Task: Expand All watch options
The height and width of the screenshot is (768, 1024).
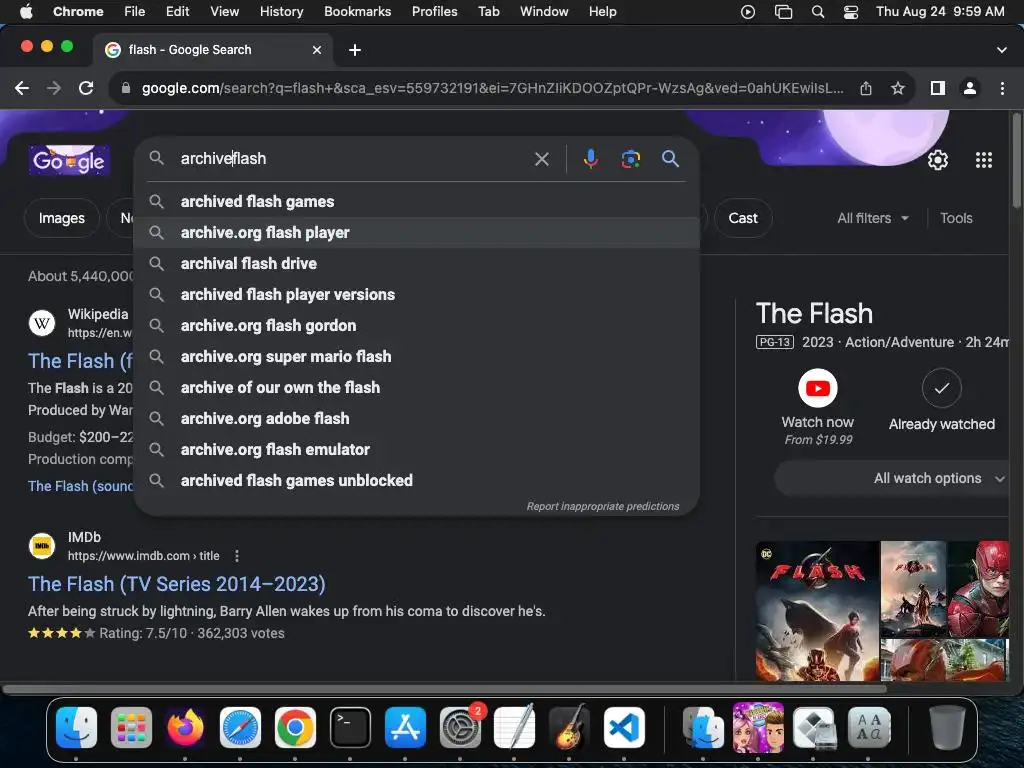Action: coord(891,479)
